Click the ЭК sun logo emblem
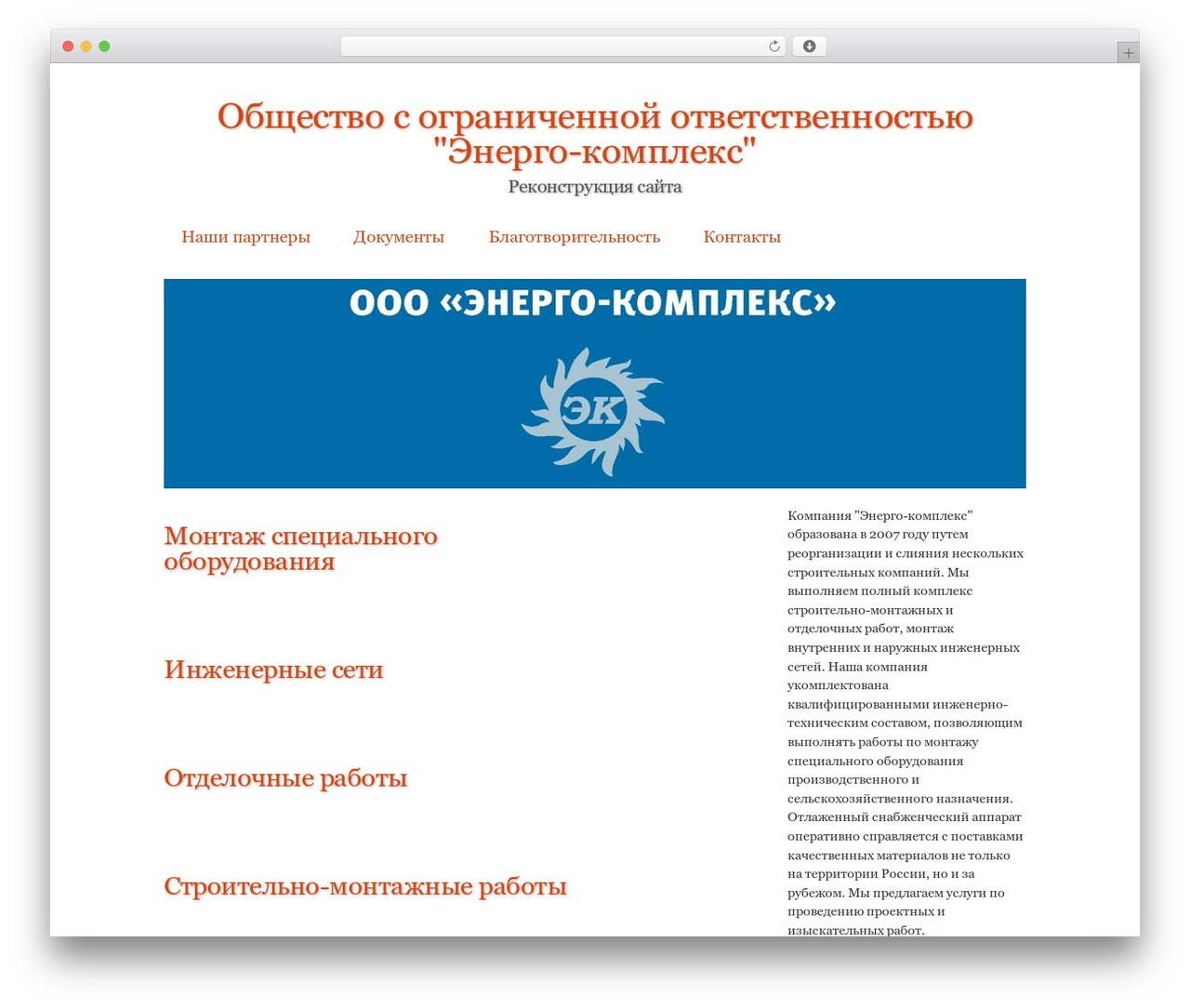This screenshot has height=1008, width=1190. (593, 411)
